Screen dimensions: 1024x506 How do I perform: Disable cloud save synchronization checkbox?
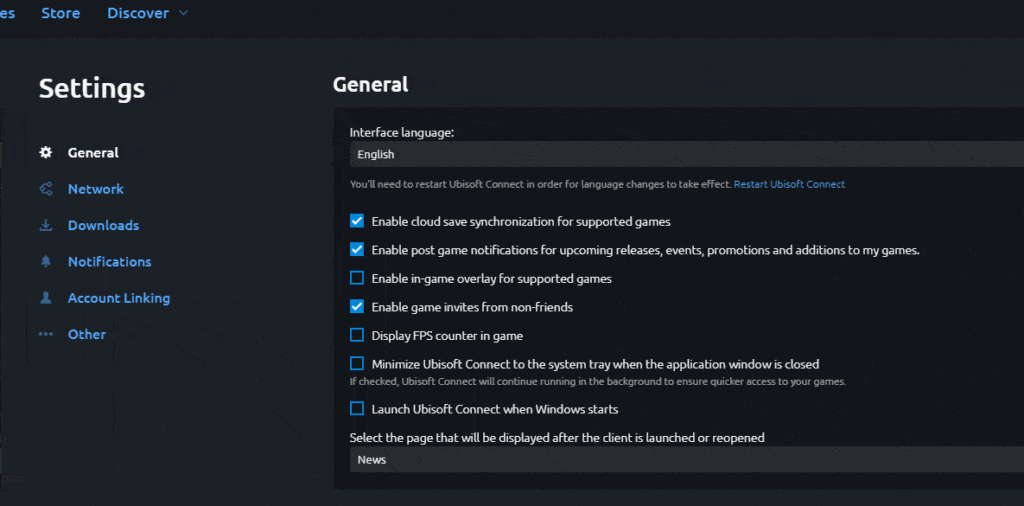tap(357, 221)
